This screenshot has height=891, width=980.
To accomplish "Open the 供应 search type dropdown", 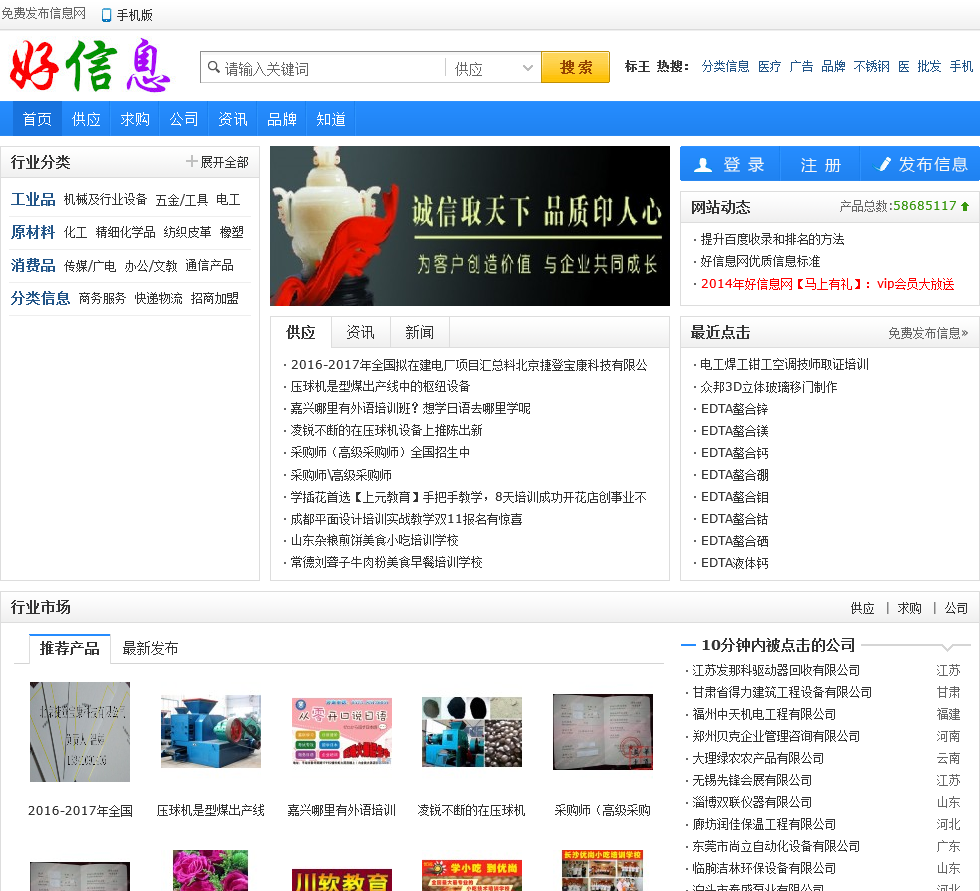I will (x=493, y=67).
